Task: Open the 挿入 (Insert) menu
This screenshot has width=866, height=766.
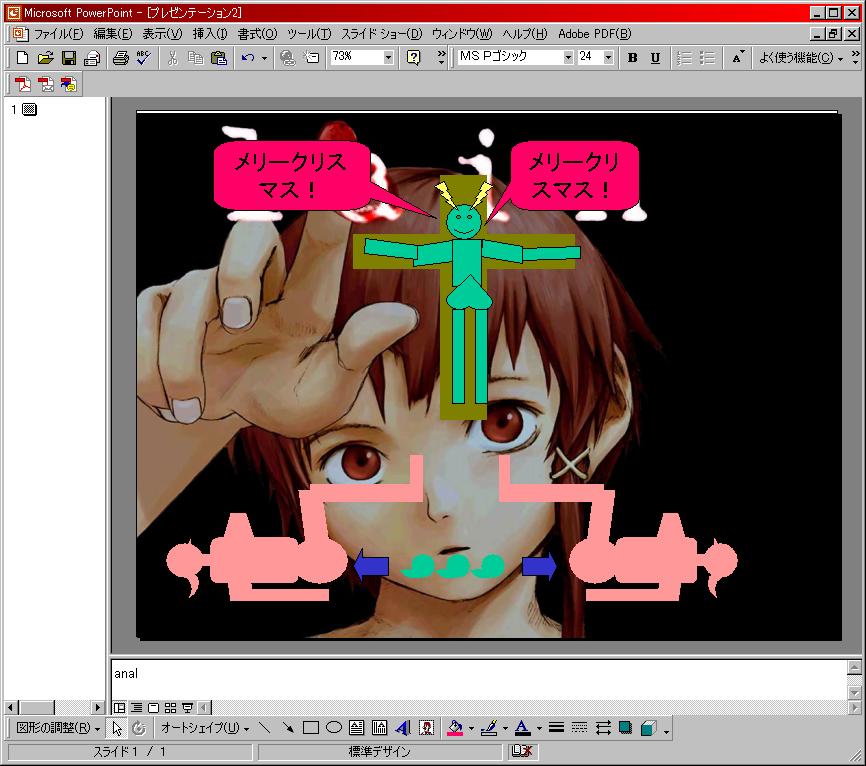Action: tap(210, 33)
